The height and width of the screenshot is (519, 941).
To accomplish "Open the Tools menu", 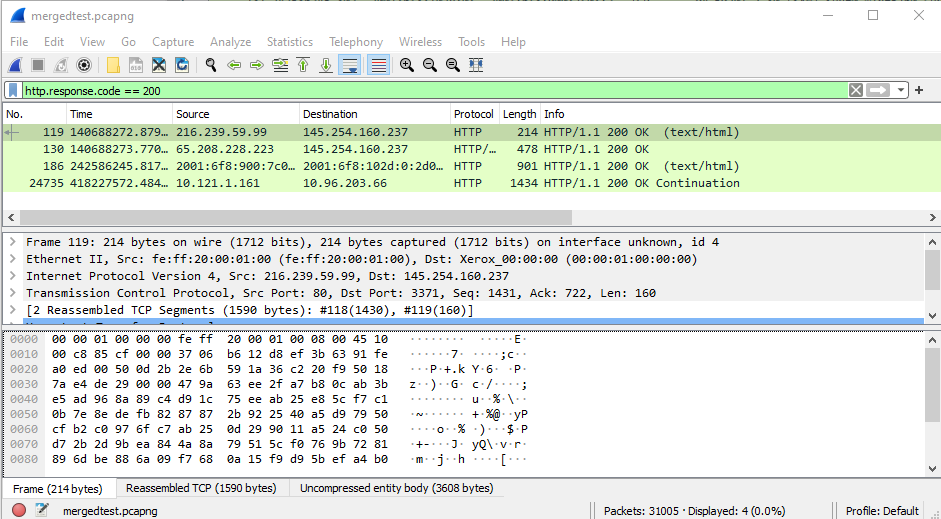I will click(x=471, y=42).
